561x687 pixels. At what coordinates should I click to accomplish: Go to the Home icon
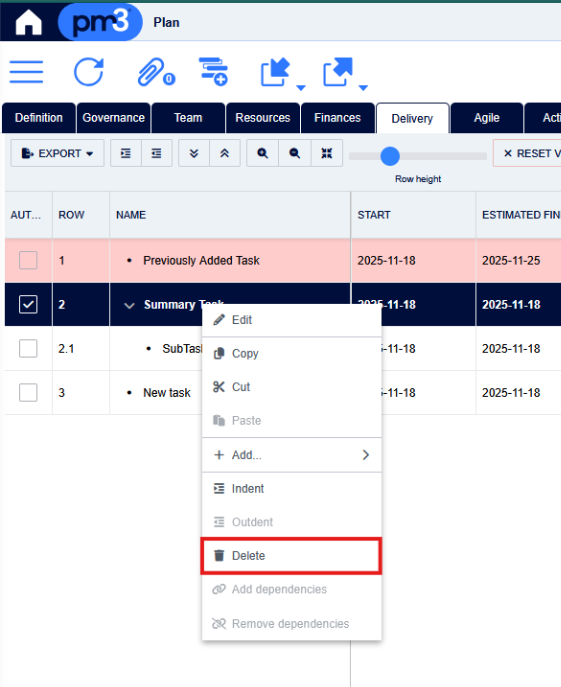point(28,22)
